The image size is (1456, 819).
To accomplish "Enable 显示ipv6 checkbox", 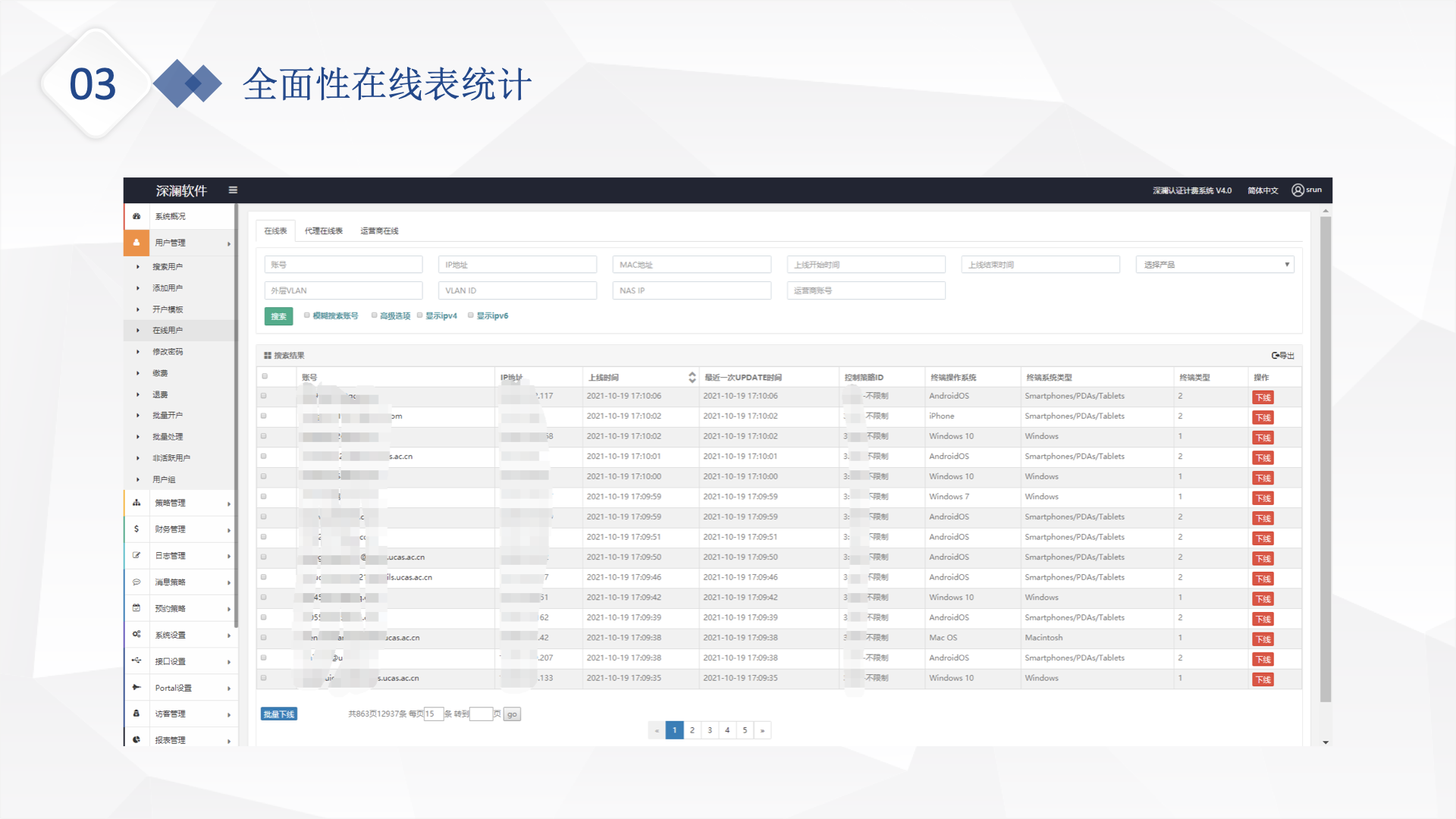I will [x=471, y=315].
